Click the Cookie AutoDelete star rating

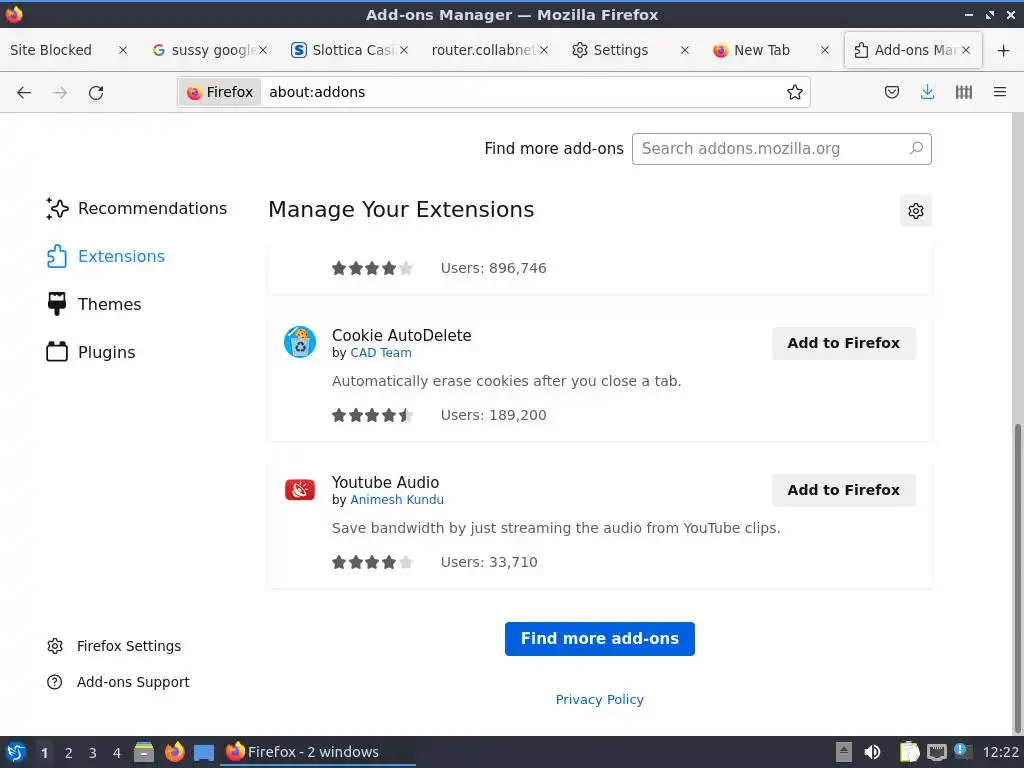[372, 415]
